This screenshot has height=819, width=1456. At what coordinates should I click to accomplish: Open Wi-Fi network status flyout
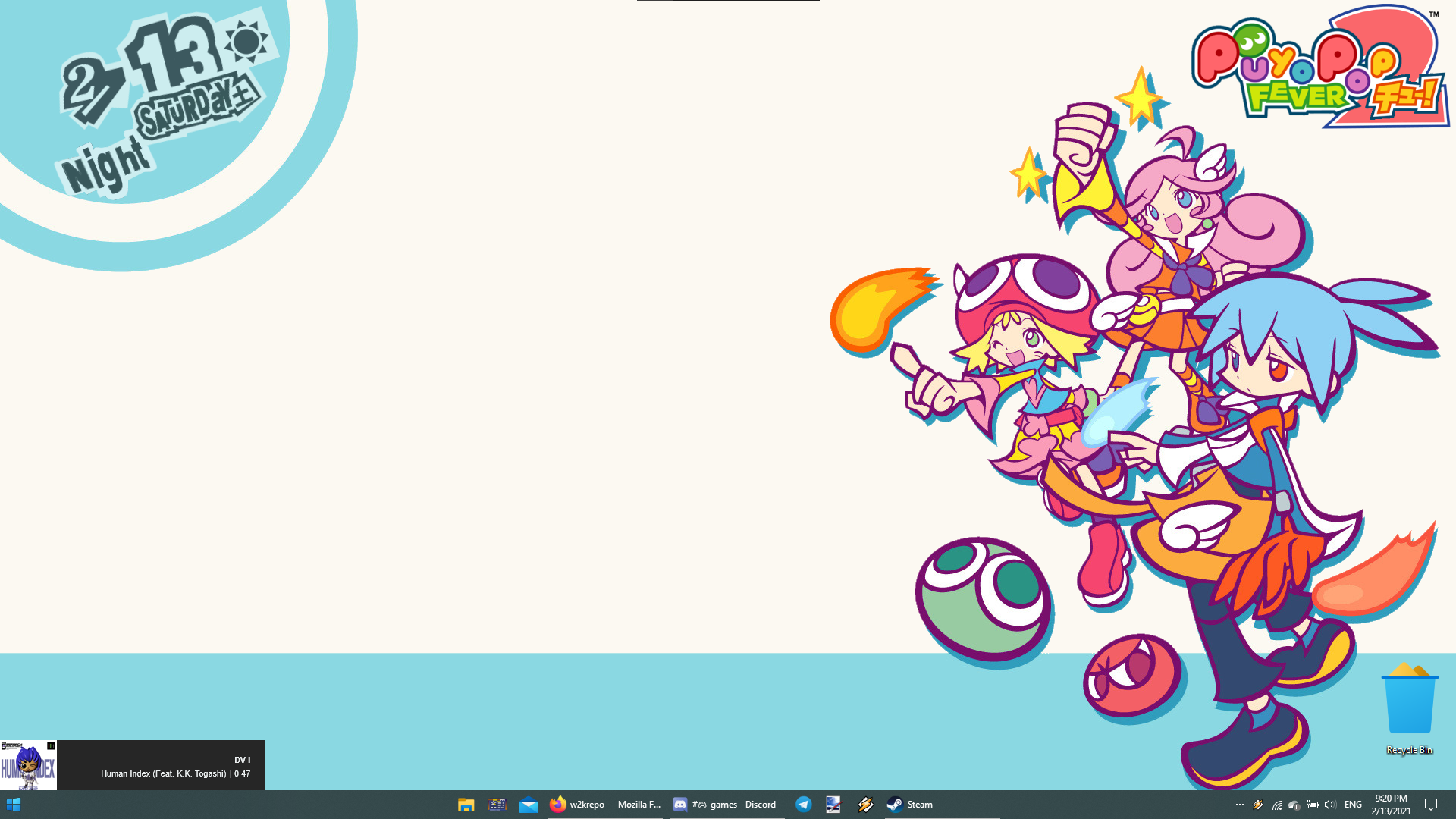[x=1277, y=805]
